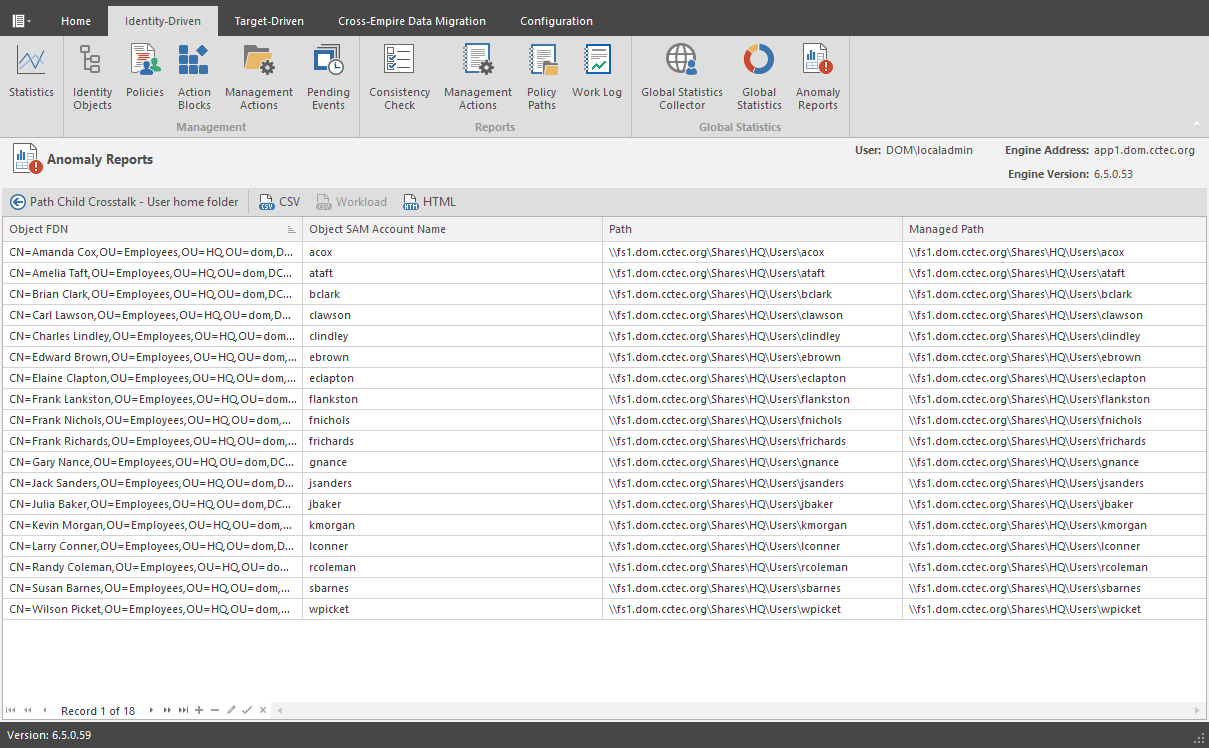Export the report as HTML
The width and height of the screenshot is (1209, 748).
point(429,202)
